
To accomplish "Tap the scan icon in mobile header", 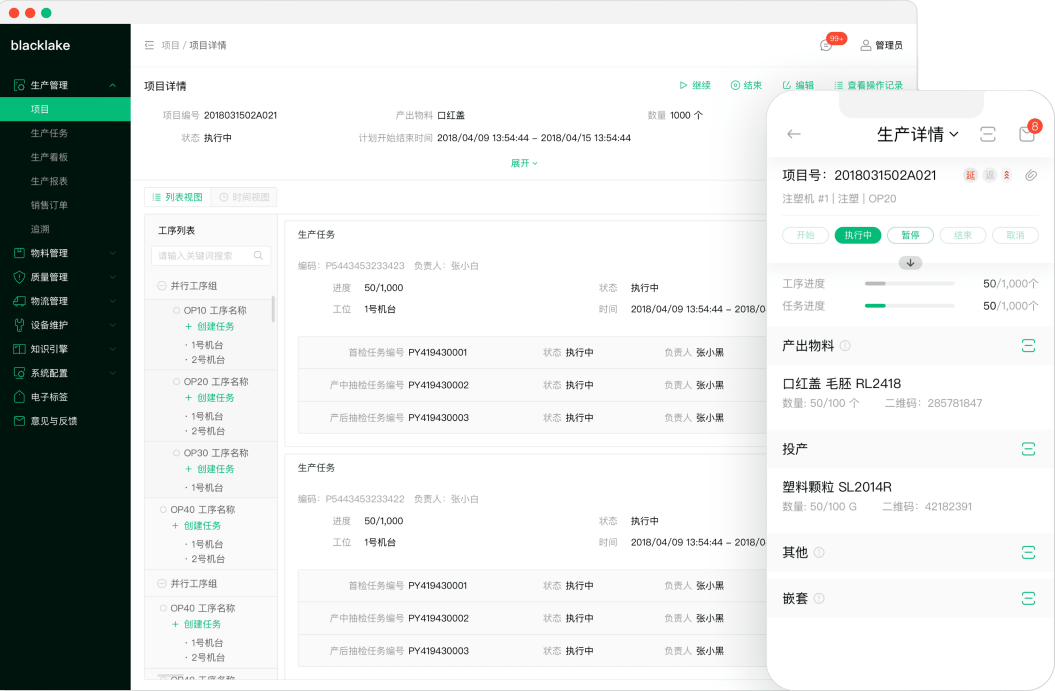I will (x=988, y=134).
